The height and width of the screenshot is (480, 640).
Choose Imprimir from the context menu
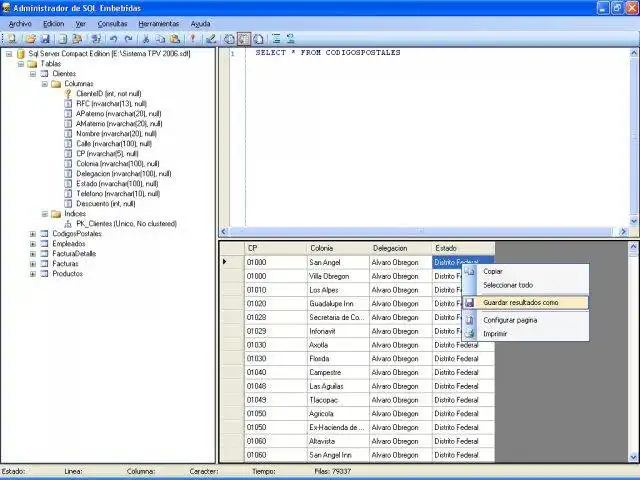click(525, 334)
